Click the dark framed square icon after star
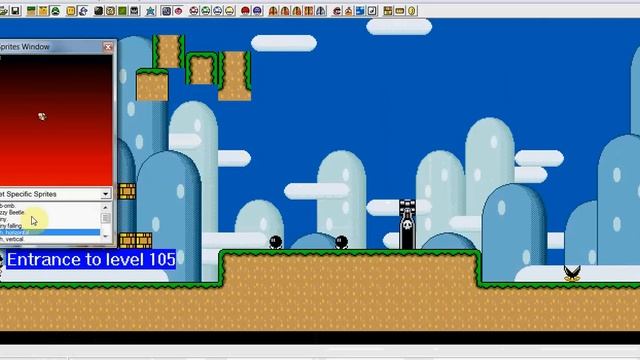Screen dimensions: 640x360 [167, 11]
